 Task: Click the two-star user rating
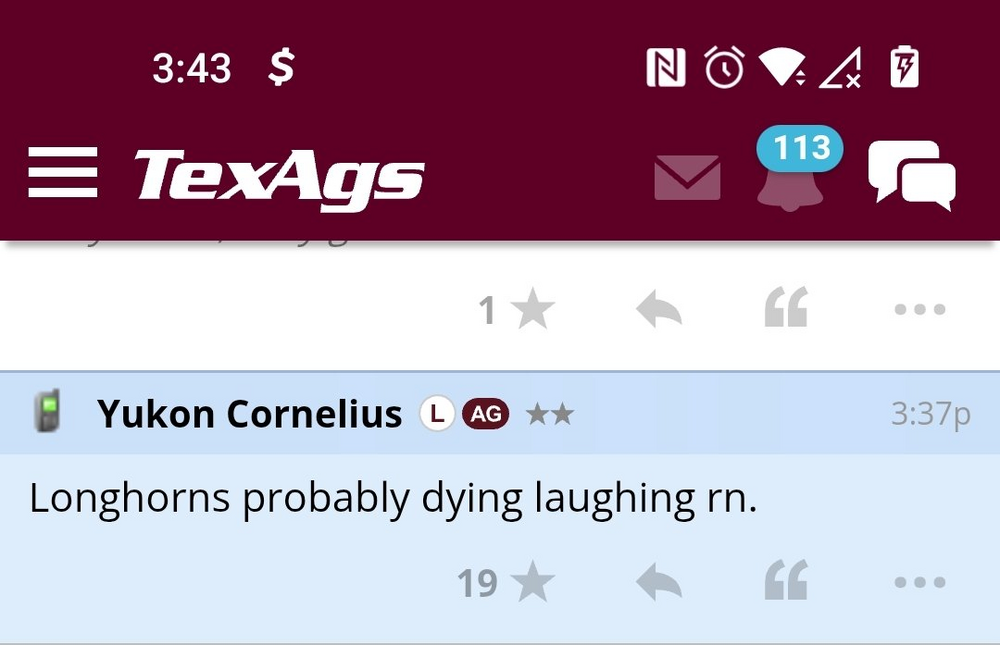click(549, 413)
